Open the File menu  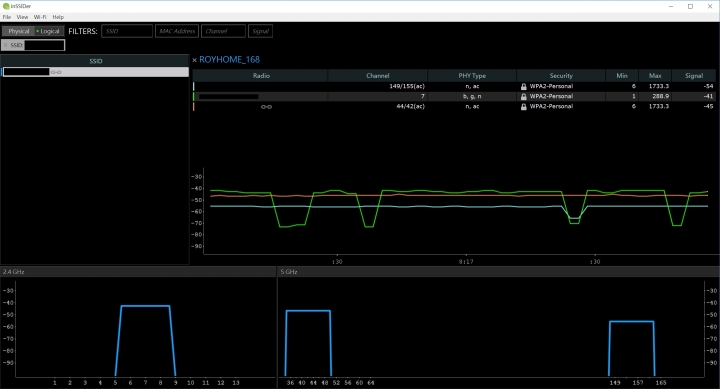pos(7,17)
